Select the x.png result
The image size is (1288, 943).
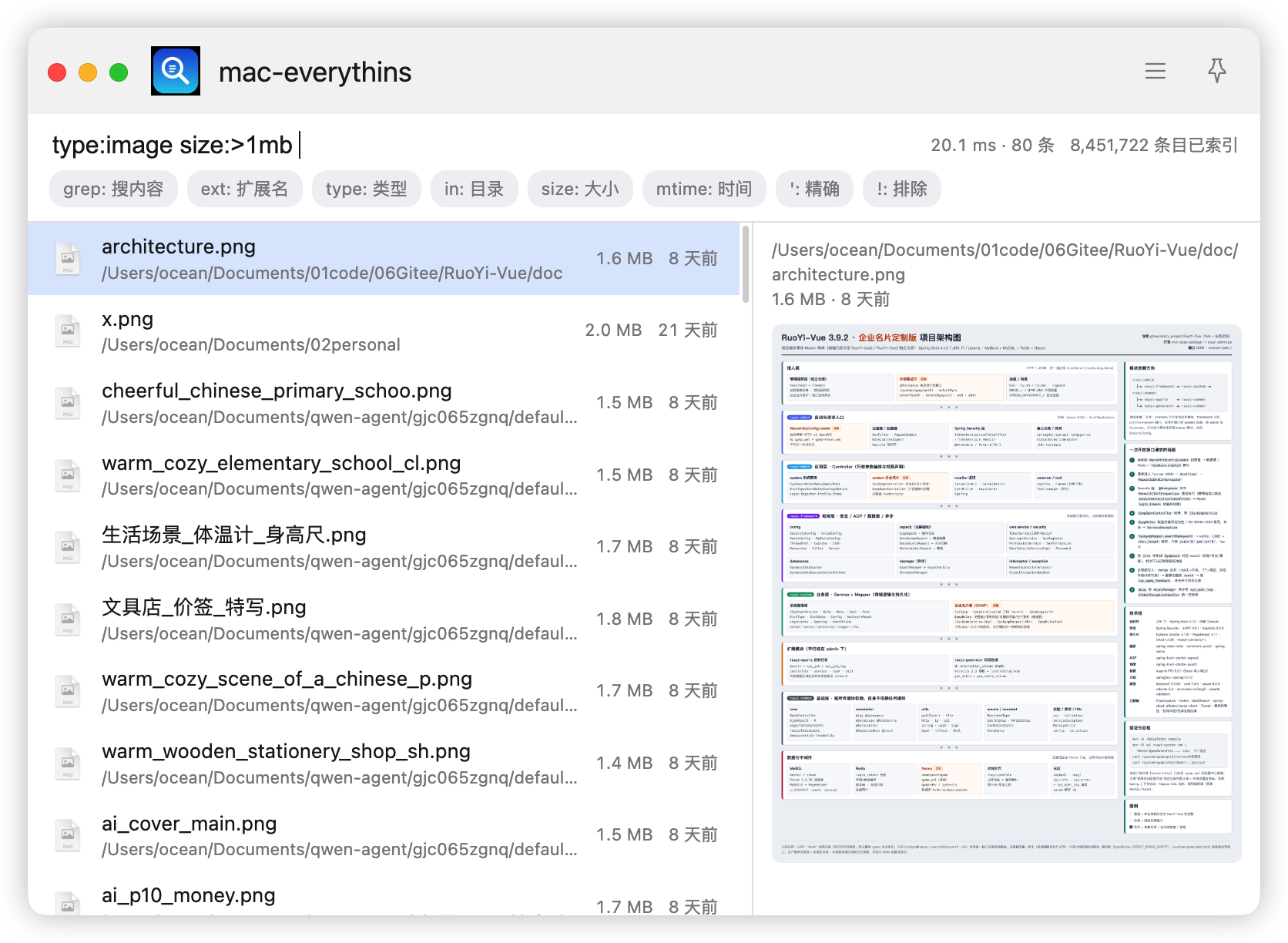click(384, 331)
